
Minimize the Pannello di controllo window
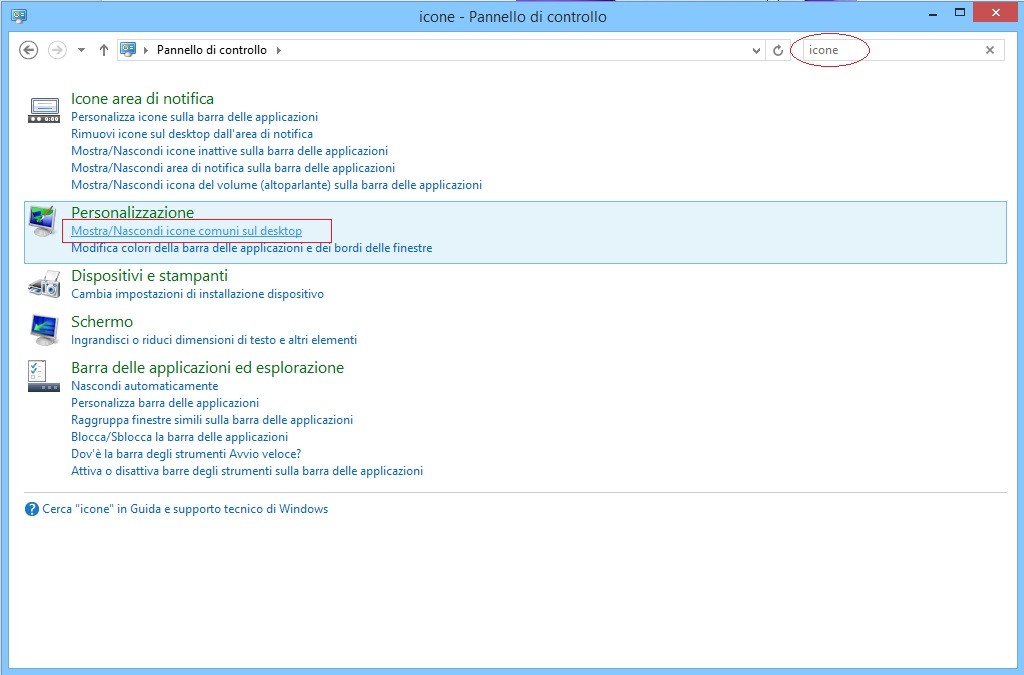coord(935,12)
